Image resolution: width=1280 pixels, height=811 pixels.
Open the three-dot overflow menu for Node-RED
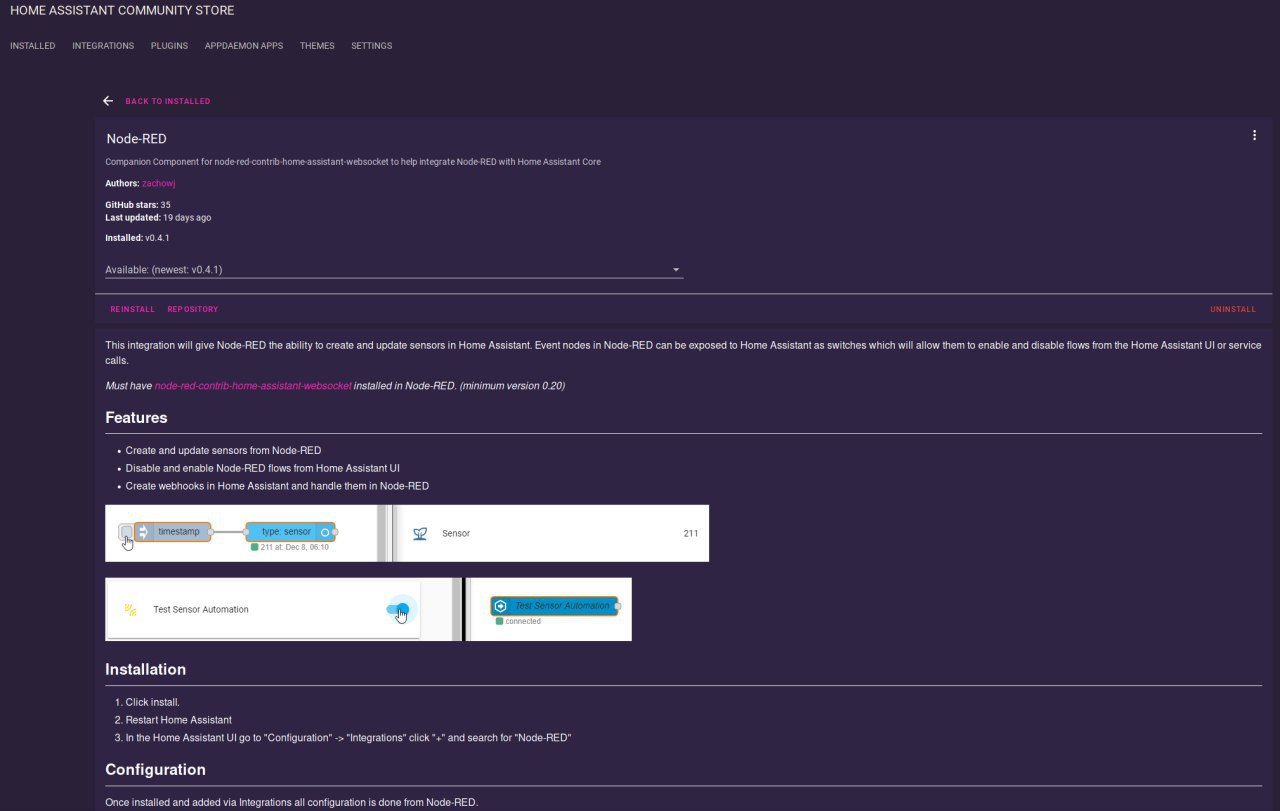(1254, 136)
